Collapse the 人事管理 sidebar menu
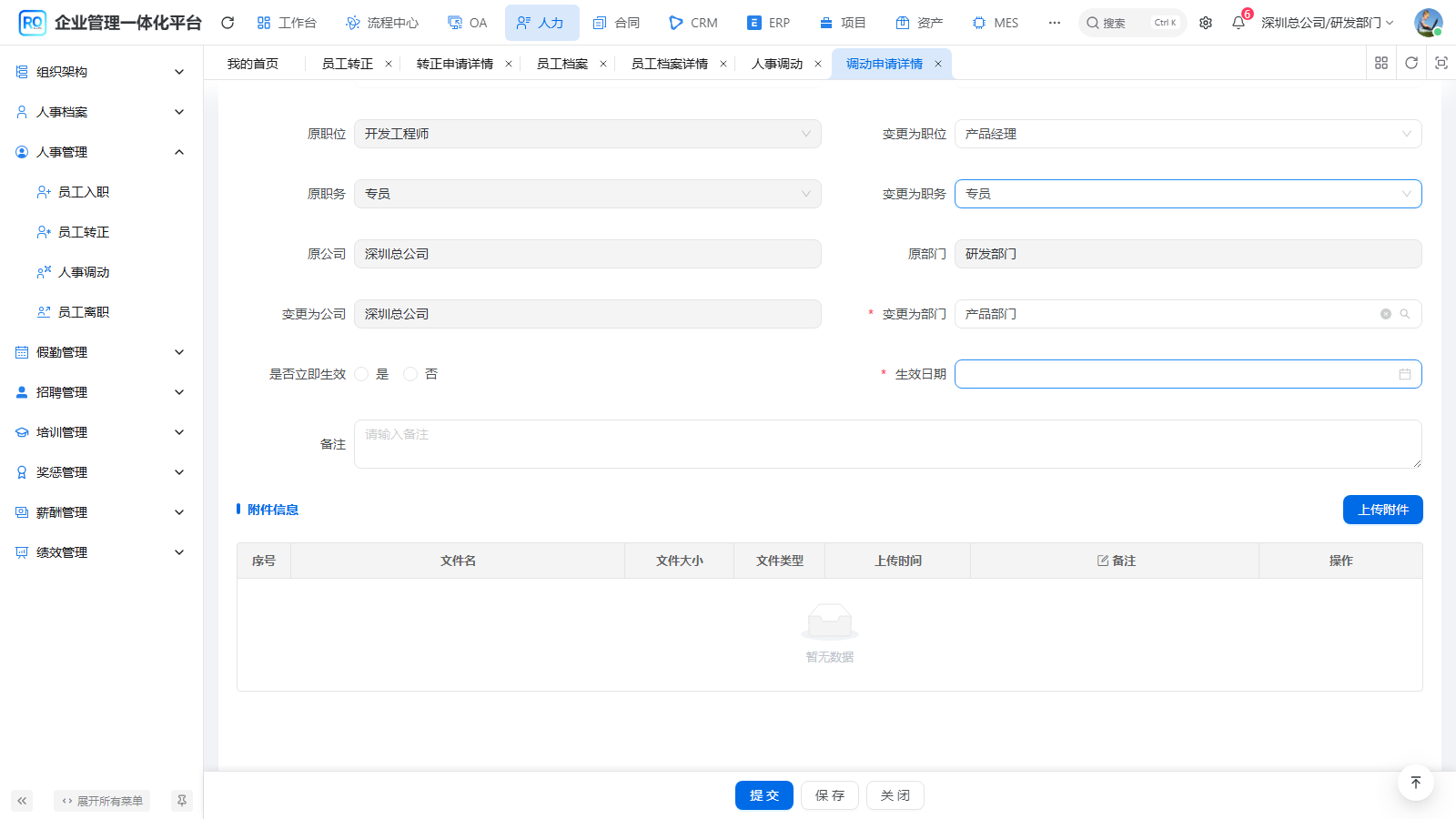The height and width of the screenshot is (819, 1456). pos(101,152)
